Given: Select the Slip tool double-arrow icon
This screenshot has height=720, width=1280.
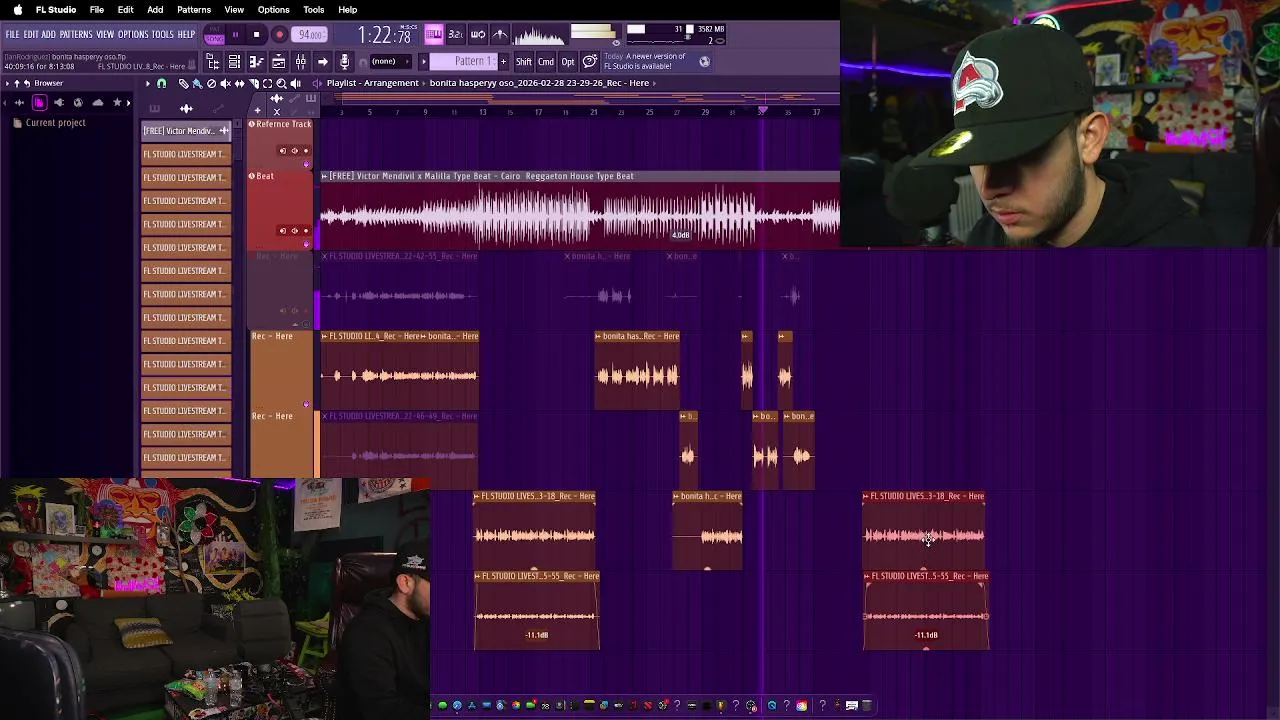Looking at the screenshot, I should tap(239, 83).
